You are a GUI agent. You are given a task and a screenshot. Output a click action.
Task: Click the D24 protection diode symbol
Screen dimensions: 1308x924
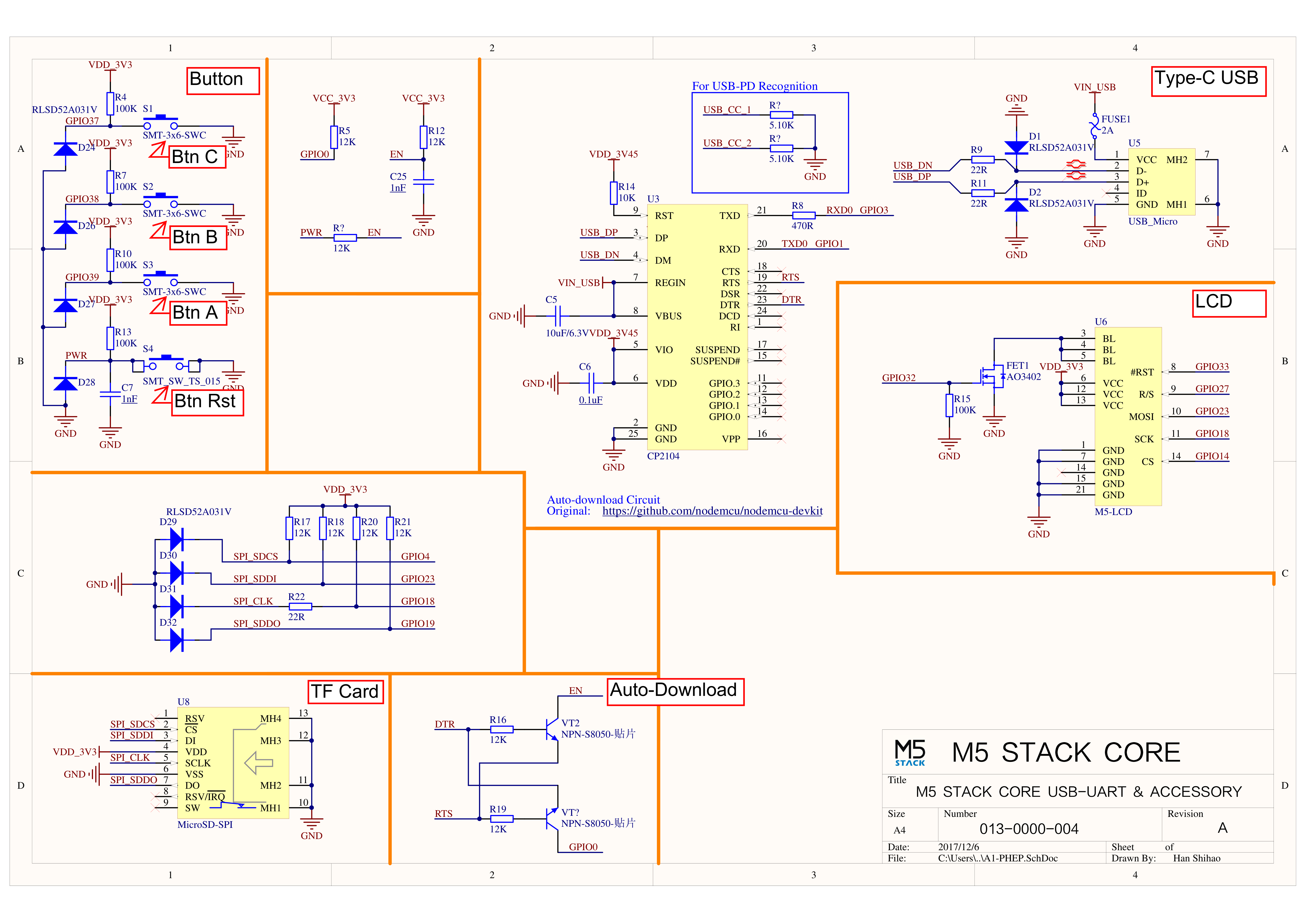tap(66, 149)
